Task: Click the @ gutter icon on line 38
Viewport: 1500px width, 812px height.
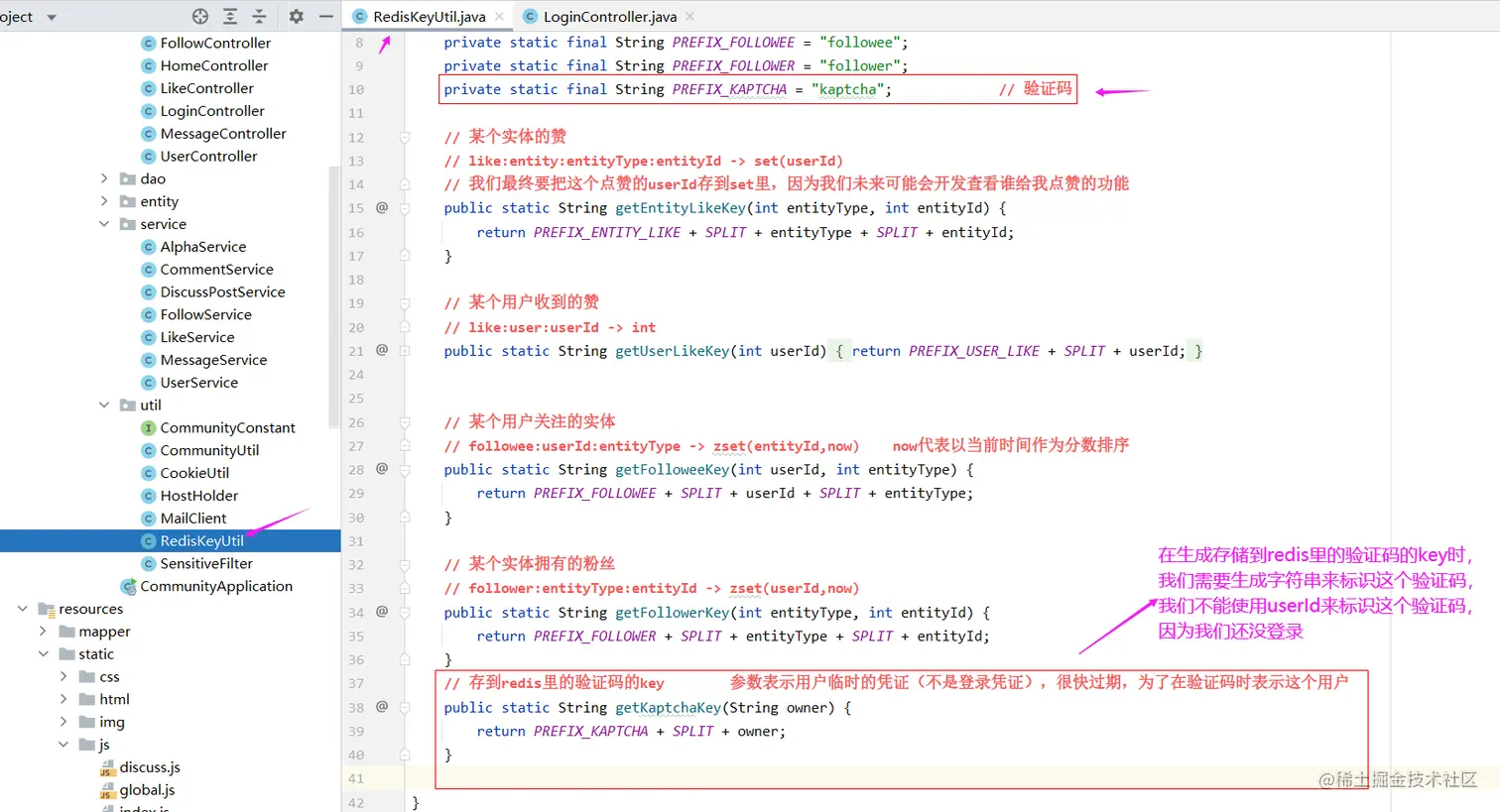Action: [x=382, y=707]
